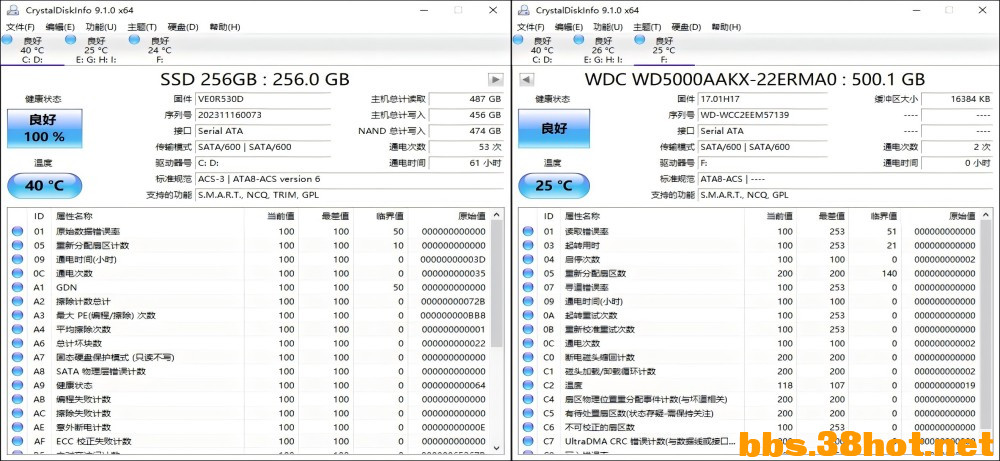Click status circle of 03 起转用时 row
1000x461 pixels.
(x=527, y=245)
